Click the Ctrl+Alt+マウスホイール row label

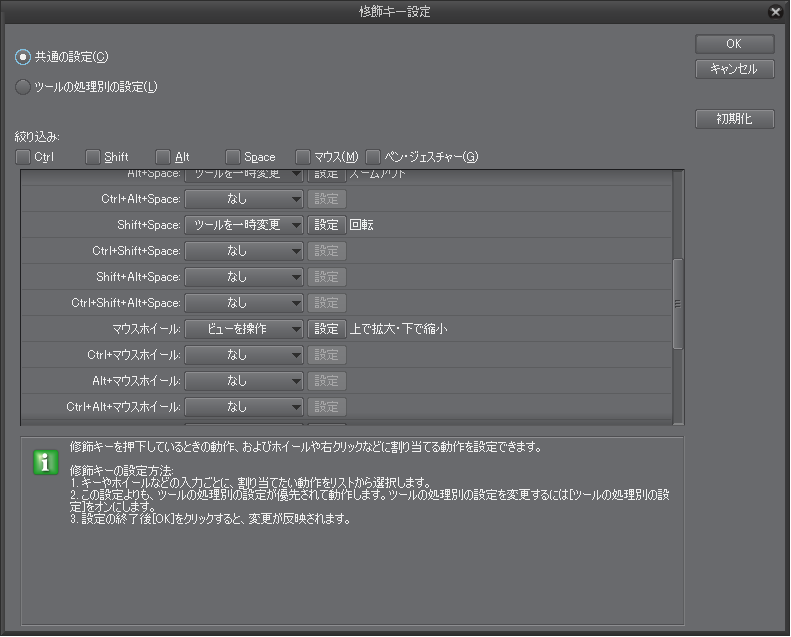pyautogui.click(x=124, y=407)
